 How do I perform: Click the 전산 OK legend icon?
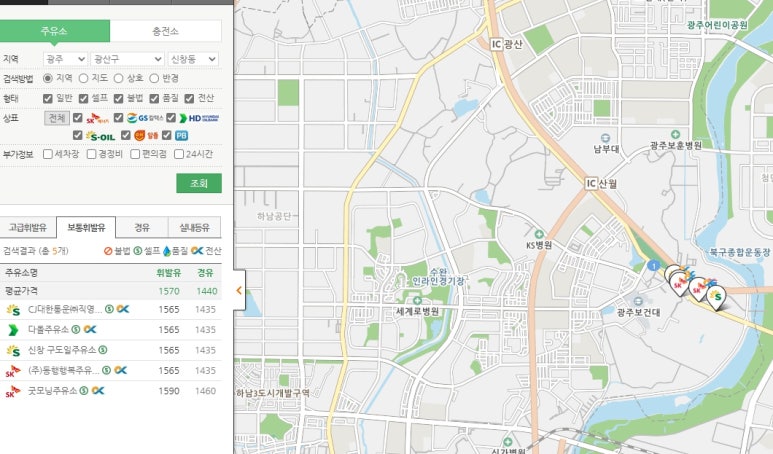(x=197, y=251)
